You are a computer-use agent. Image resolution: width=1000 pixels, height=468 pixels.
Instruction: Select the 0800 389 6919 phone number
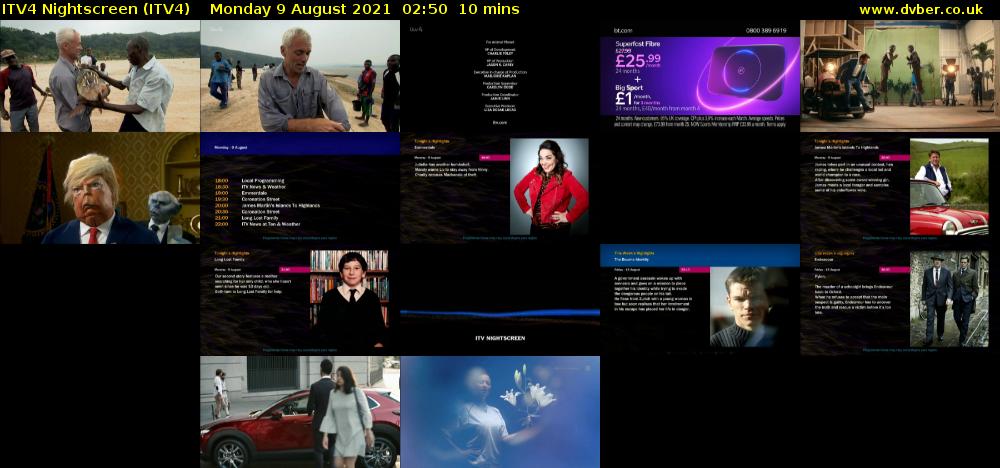pos(766,30)
